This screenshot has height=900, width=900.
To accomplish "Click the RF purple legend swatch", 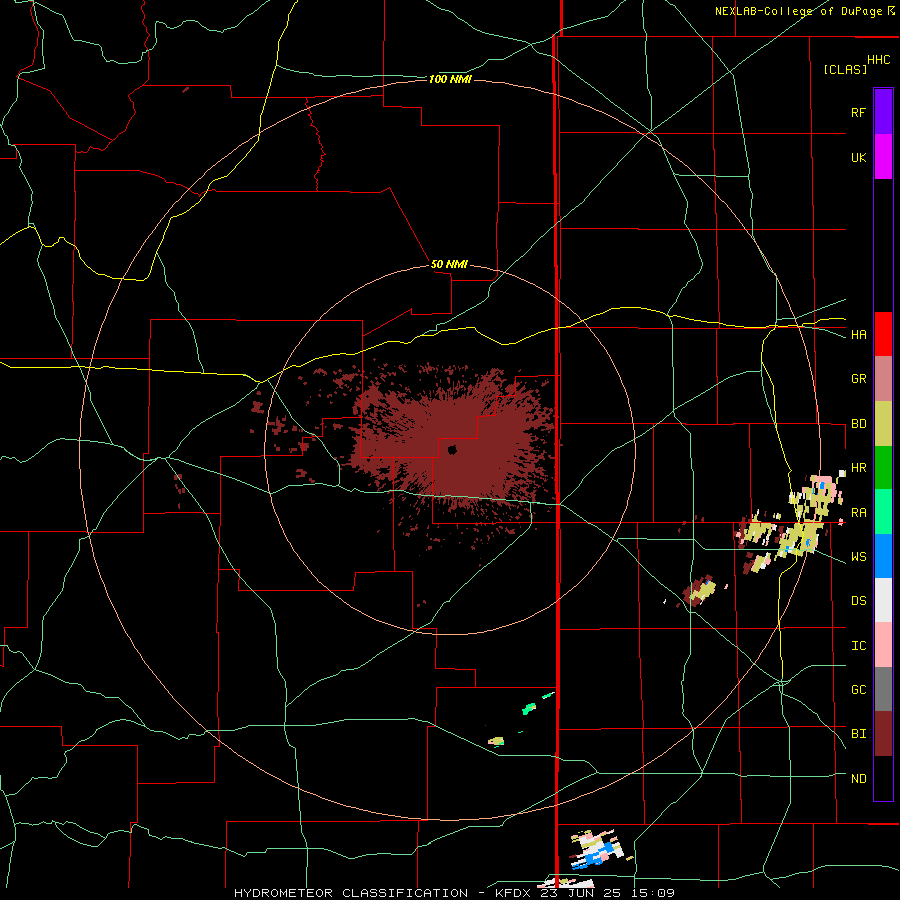I will 883,112.
